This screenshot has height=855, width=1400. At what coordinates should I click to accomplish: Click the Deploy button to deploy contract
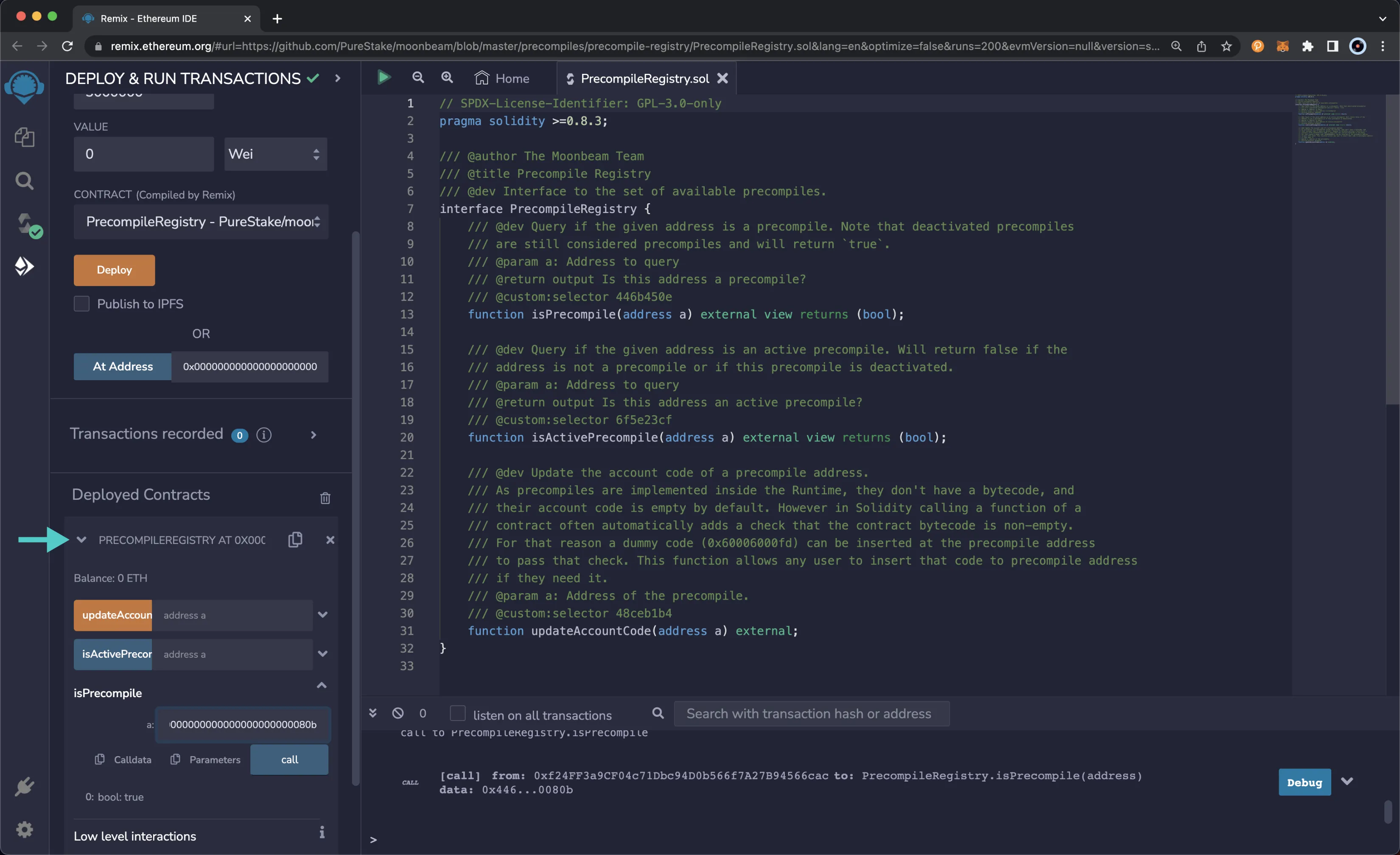point(114,269)
